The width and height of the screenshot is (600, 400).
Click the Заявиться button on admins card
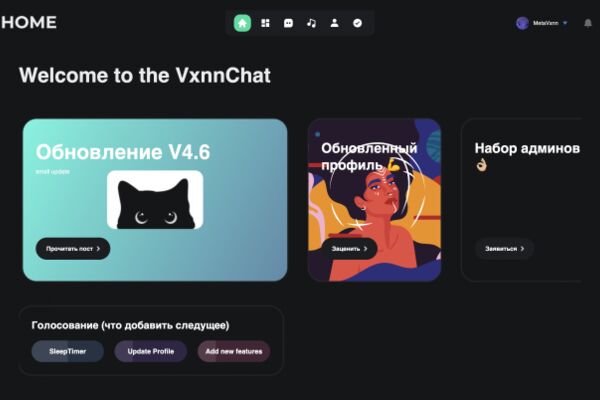(504, 249)
